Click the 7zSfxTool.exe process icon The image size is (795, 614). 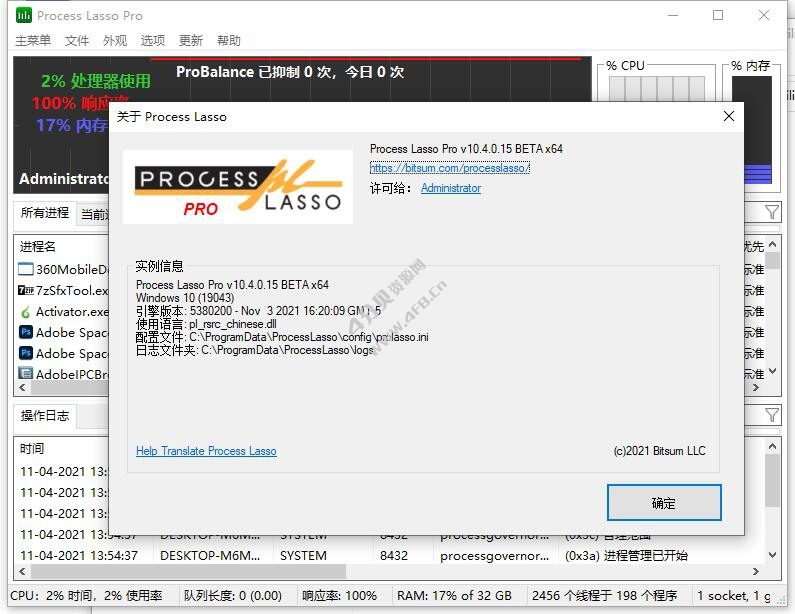[x=26, y=290]
